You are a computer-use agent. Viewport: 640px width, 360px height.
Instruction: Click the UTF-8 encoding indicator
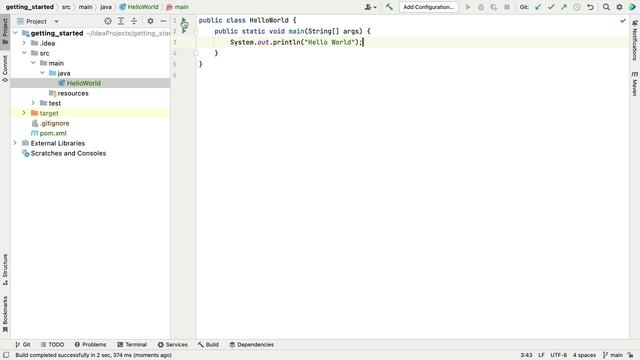click(558, 355)
